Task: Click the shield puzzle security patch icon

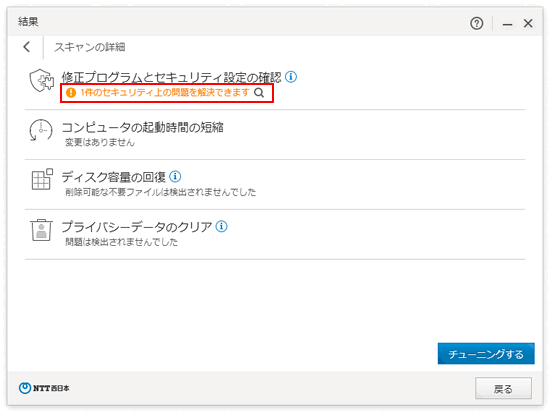Action: (x=41, y=80)
